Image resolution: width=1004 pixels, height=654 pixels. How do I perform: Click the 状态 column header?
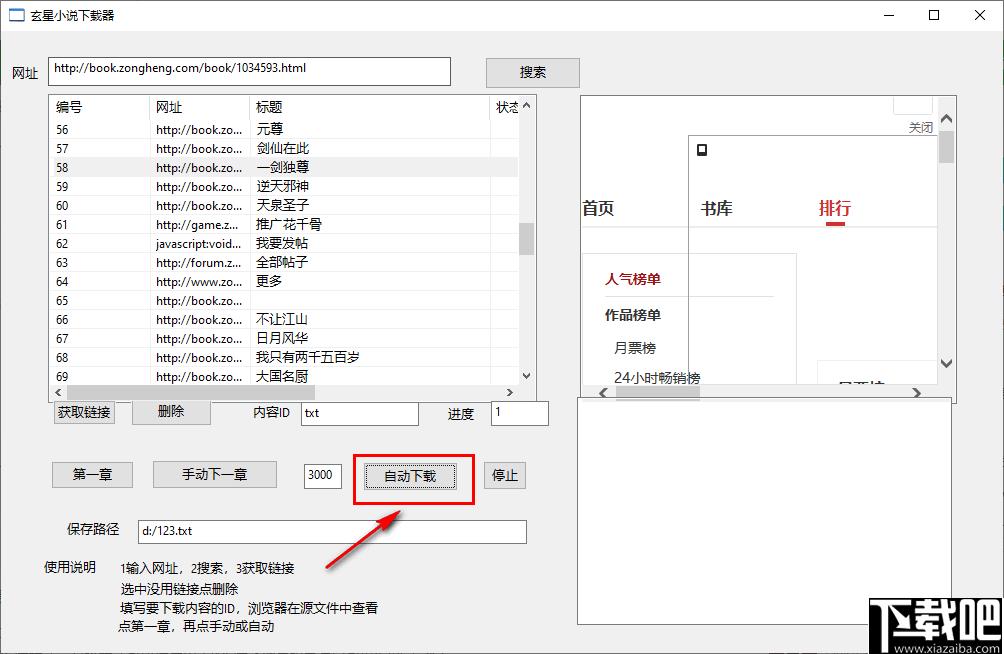(x=505, y=107)
